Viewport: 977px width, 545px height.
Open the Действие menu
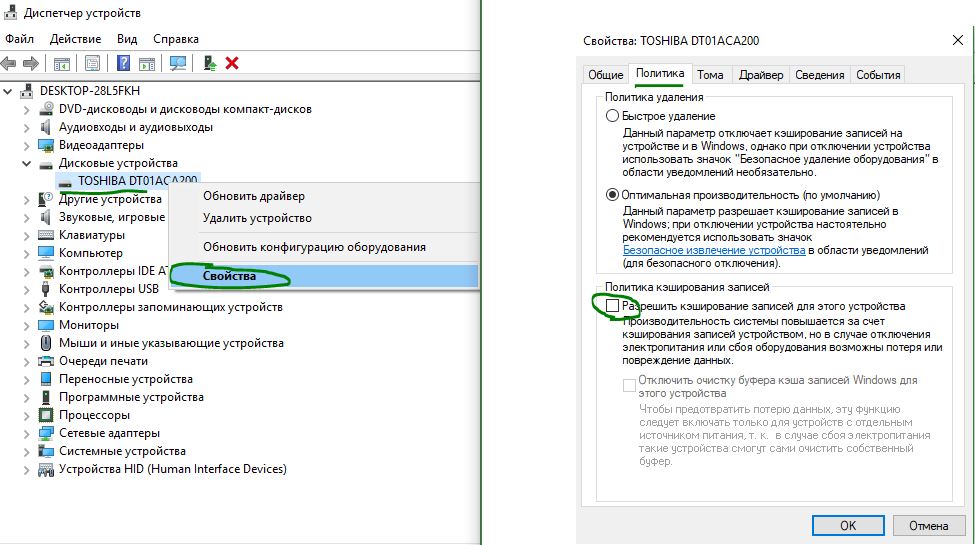coord(75,39)
